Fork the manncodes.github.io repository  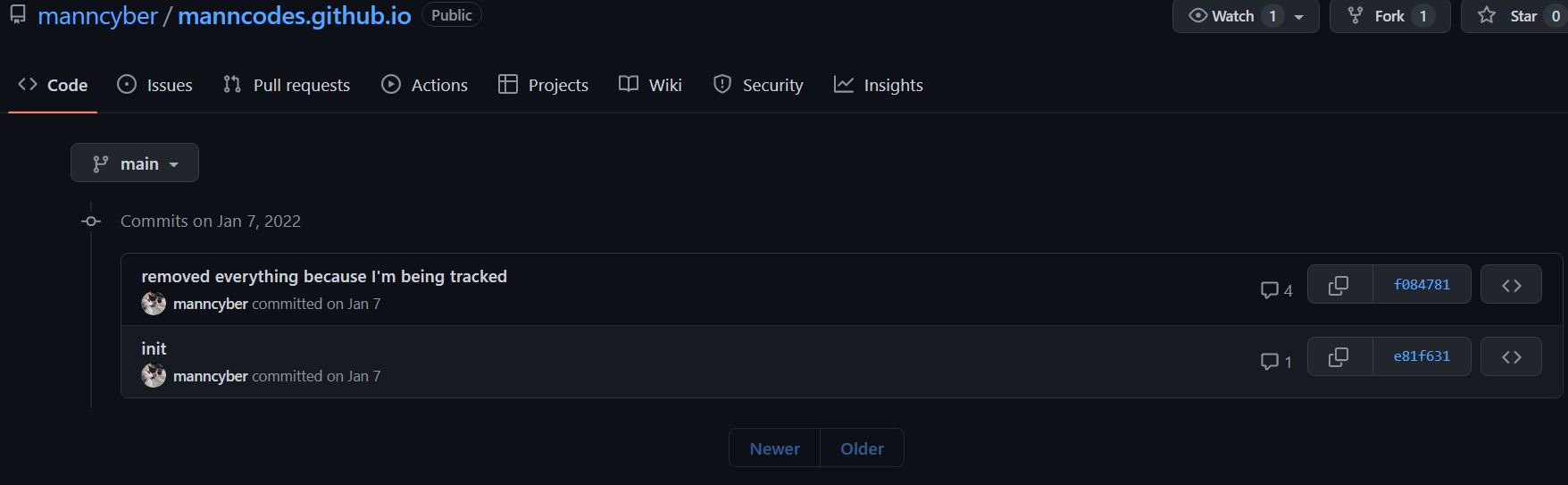(1379, 16)
